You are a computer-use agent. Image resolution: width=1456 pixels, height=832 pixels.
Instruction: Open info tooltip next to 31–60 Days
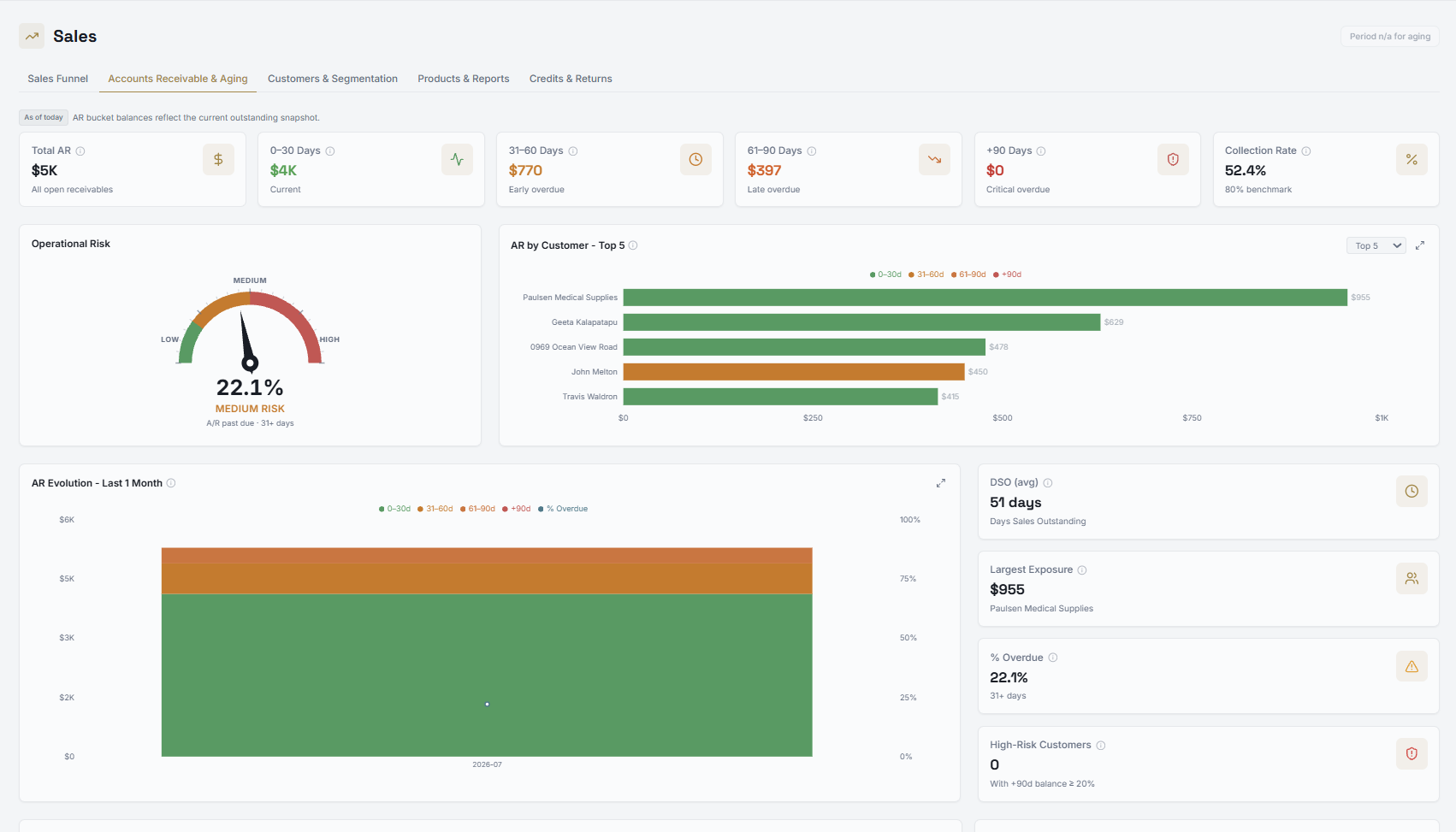(573, 150)
